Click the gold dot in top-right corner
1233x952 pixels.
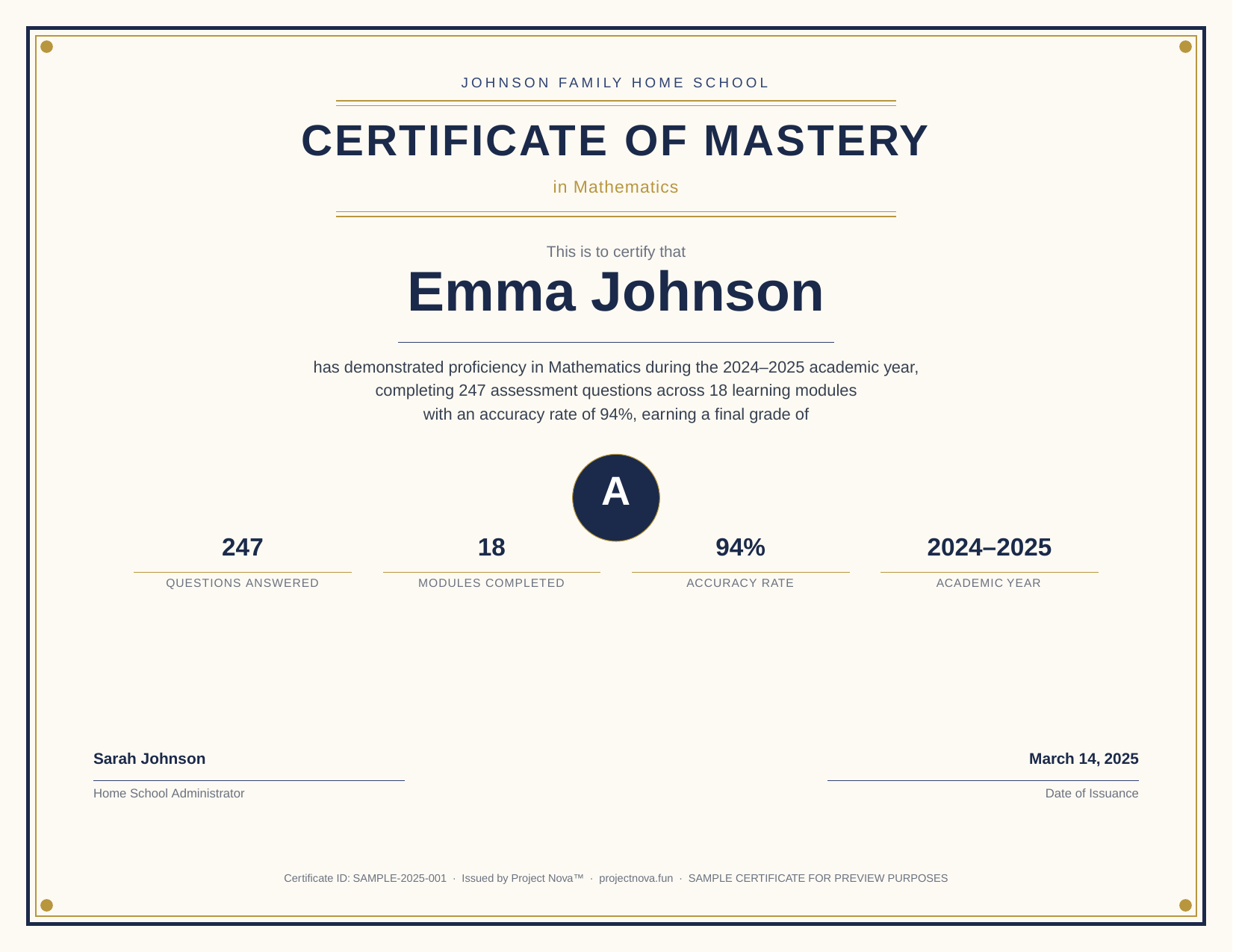pos(1186,46)
